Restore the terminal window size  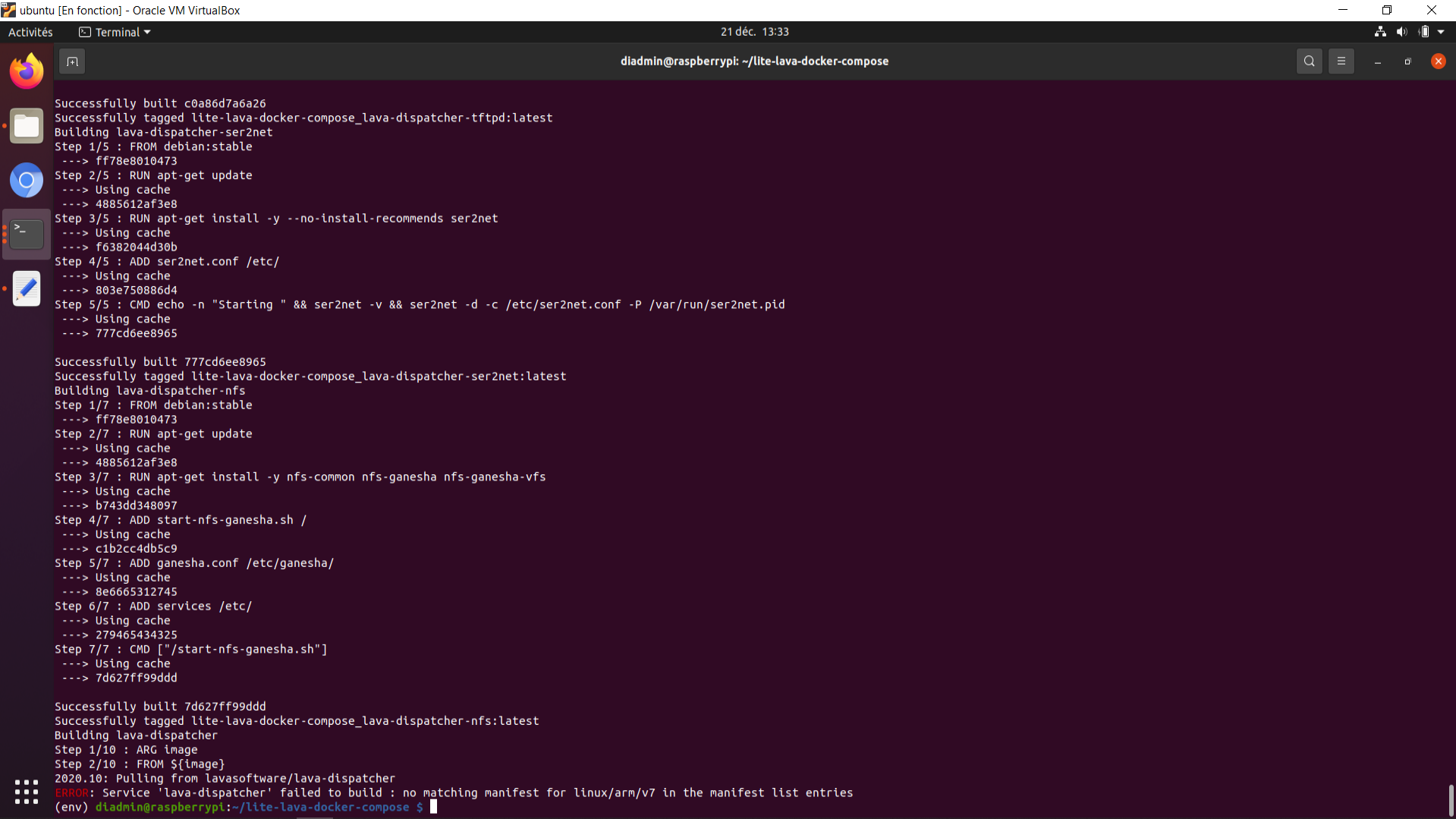(x=1407, y=61)
